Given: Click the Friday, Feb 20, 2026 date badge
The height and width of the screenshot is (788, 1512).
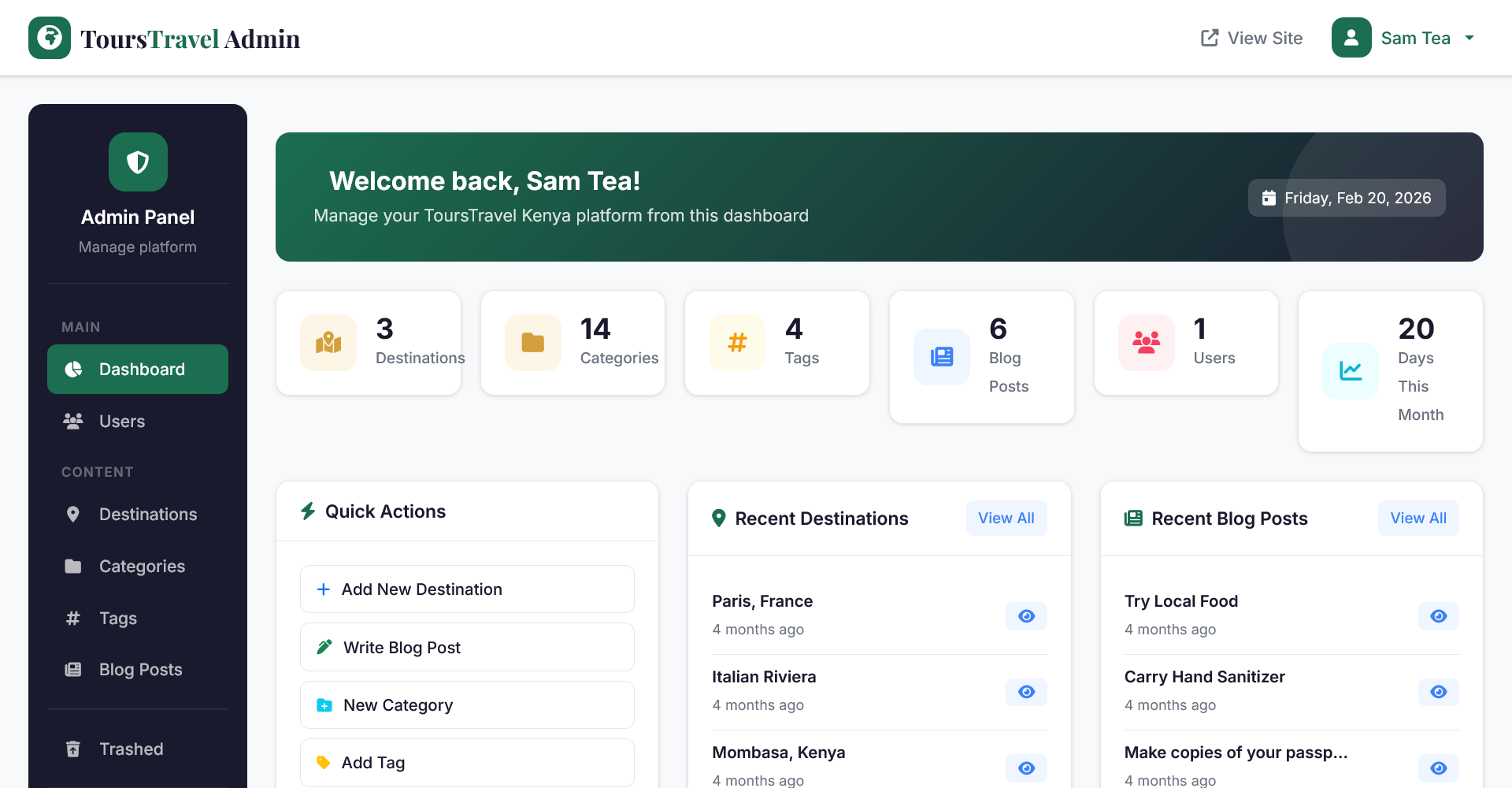Looking at the screenshot, I should (1347, 198).
